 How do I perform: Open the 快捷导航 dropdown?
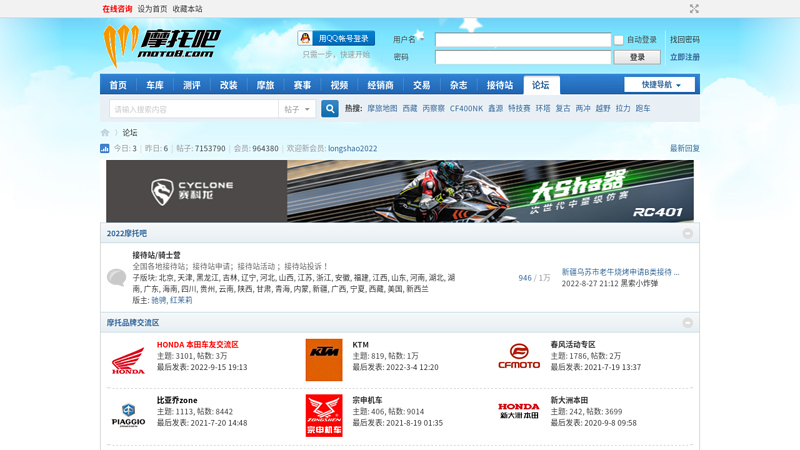tap(660, 85)
